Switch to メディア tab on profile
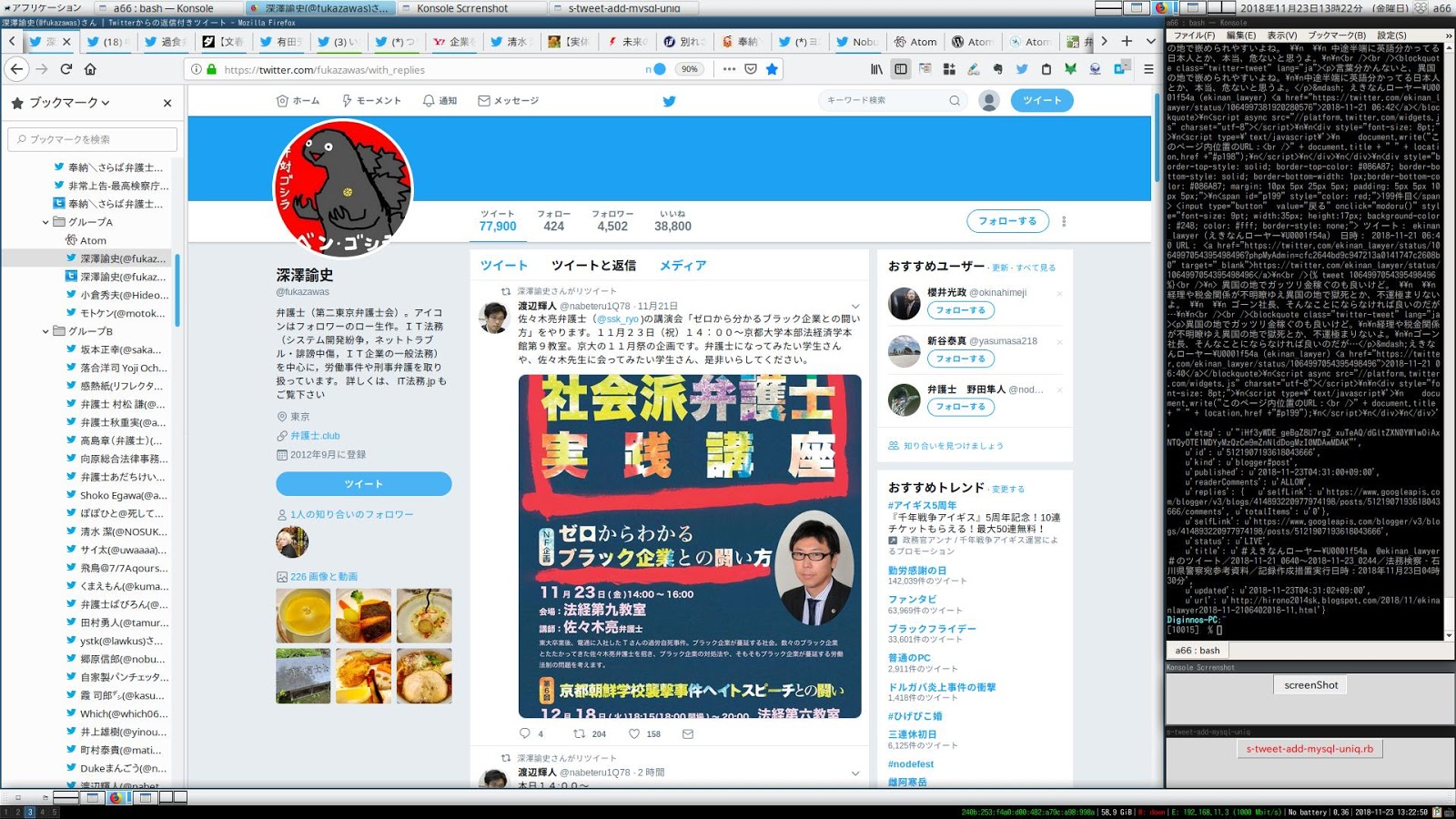Viewport: 1456px width, 819px height. click(x=682, y=266)
